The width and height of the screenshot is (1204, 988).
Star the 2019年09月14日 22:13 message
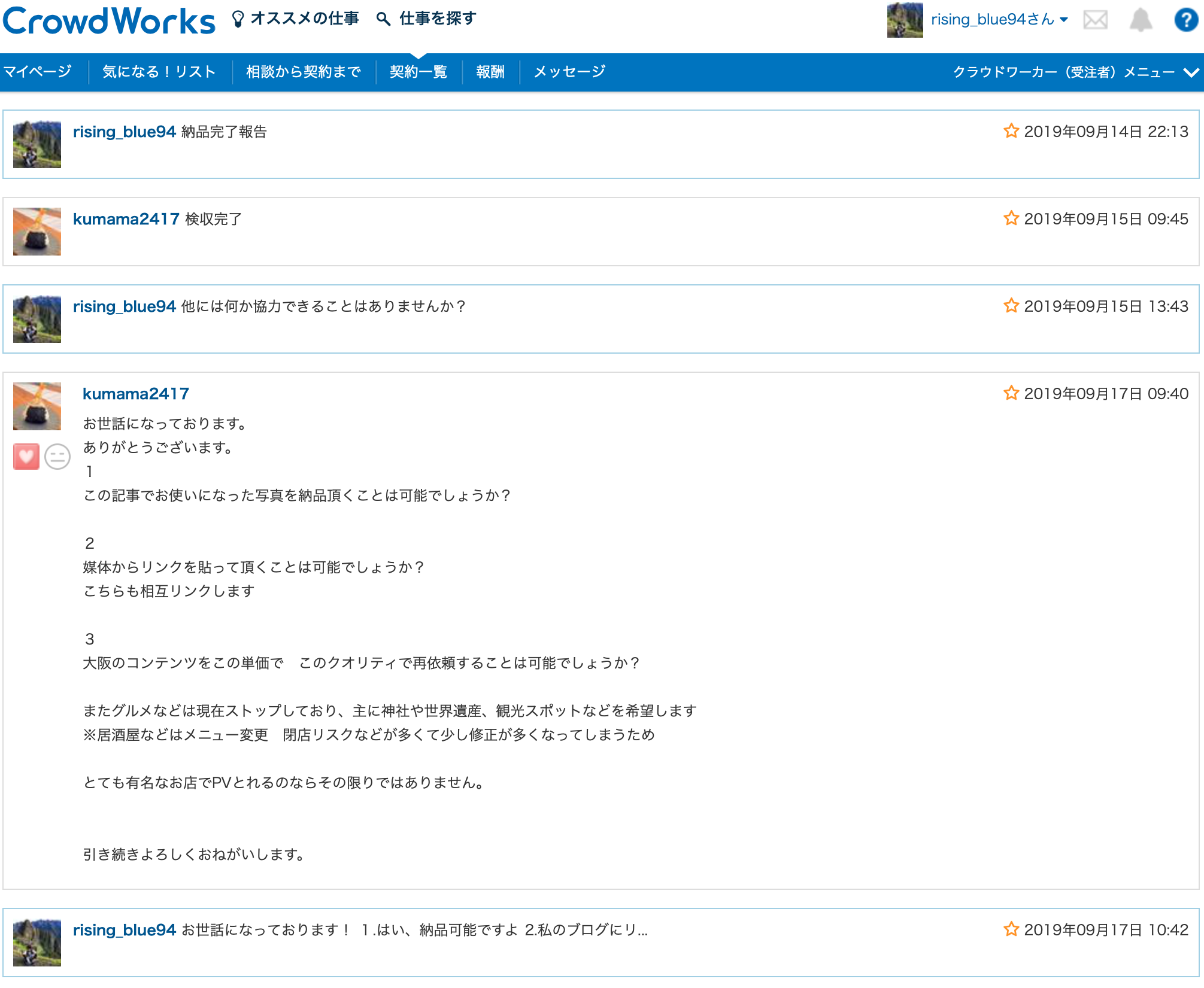(x=1011, y=130)
